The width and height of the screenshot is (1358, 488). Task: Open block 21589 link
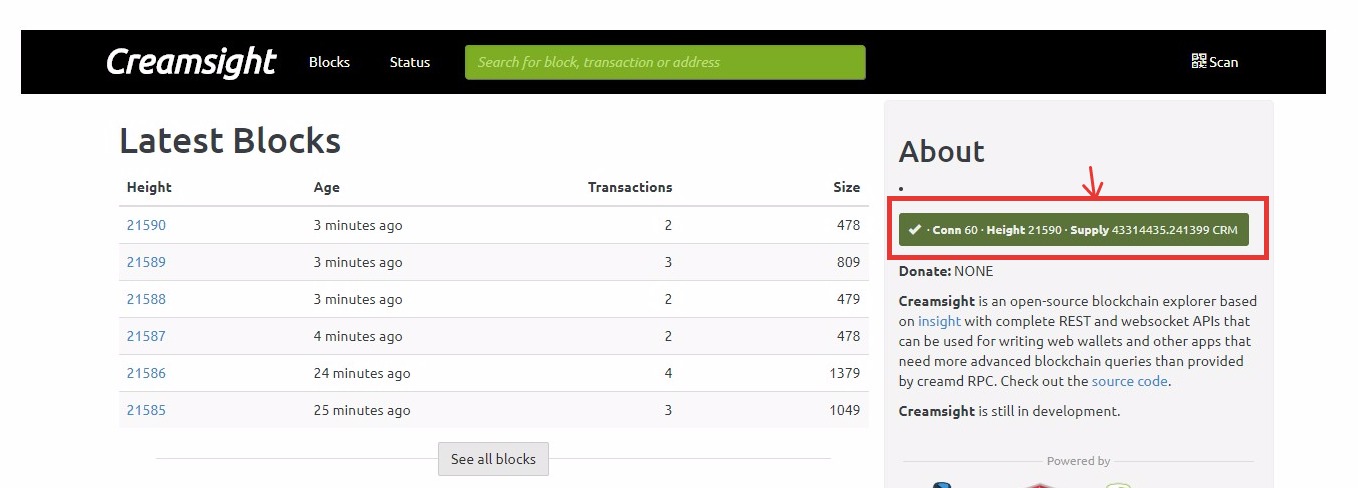pos(146,262)
